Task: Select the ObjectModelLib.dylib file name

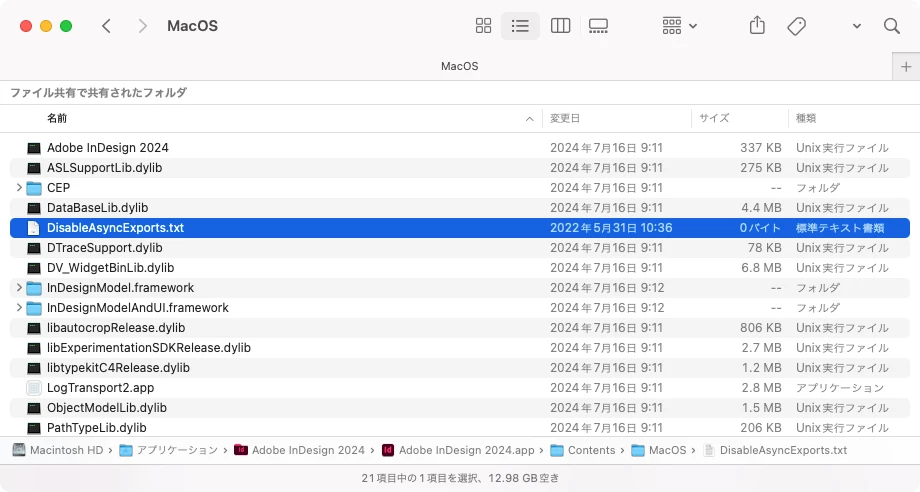Action: (x=107, y=408)
